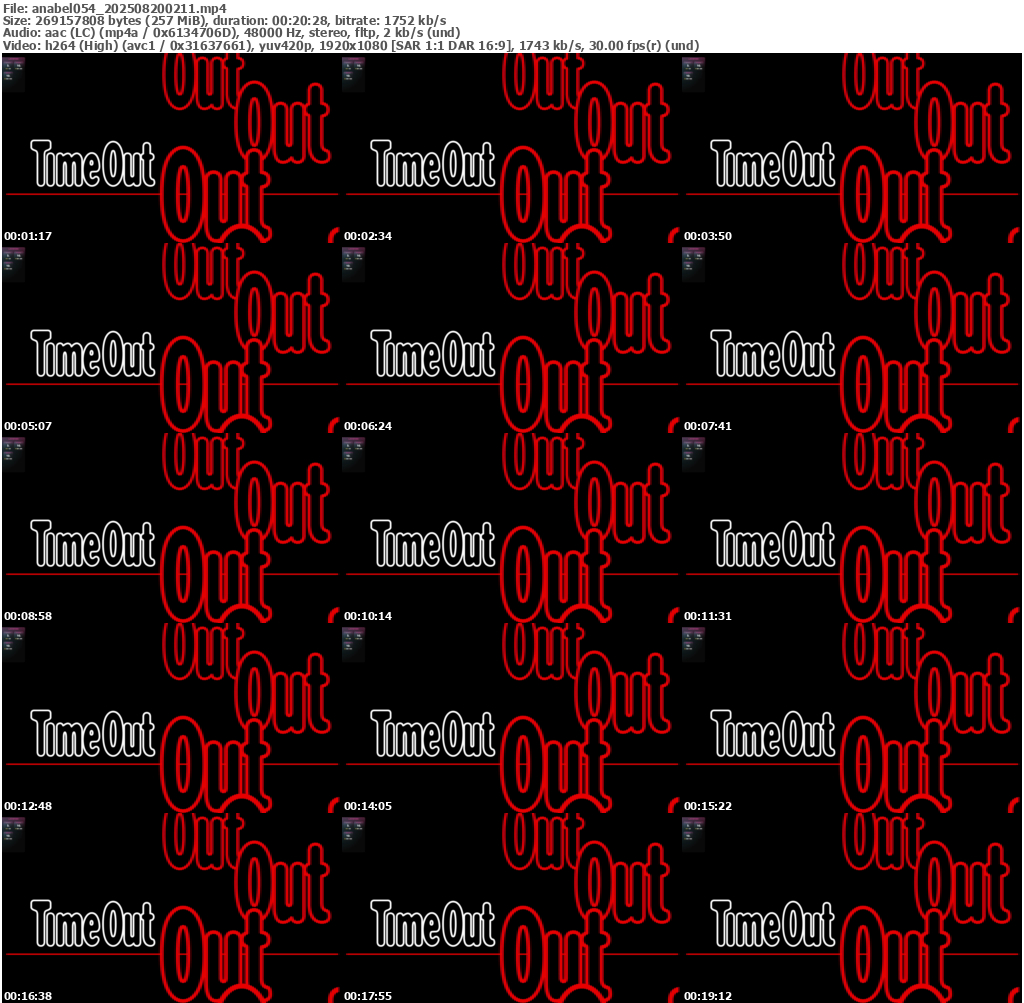Click the 00:02:34 timestamp label
The height and width of the screenshot is (1003, 1024).
[368, 236]
